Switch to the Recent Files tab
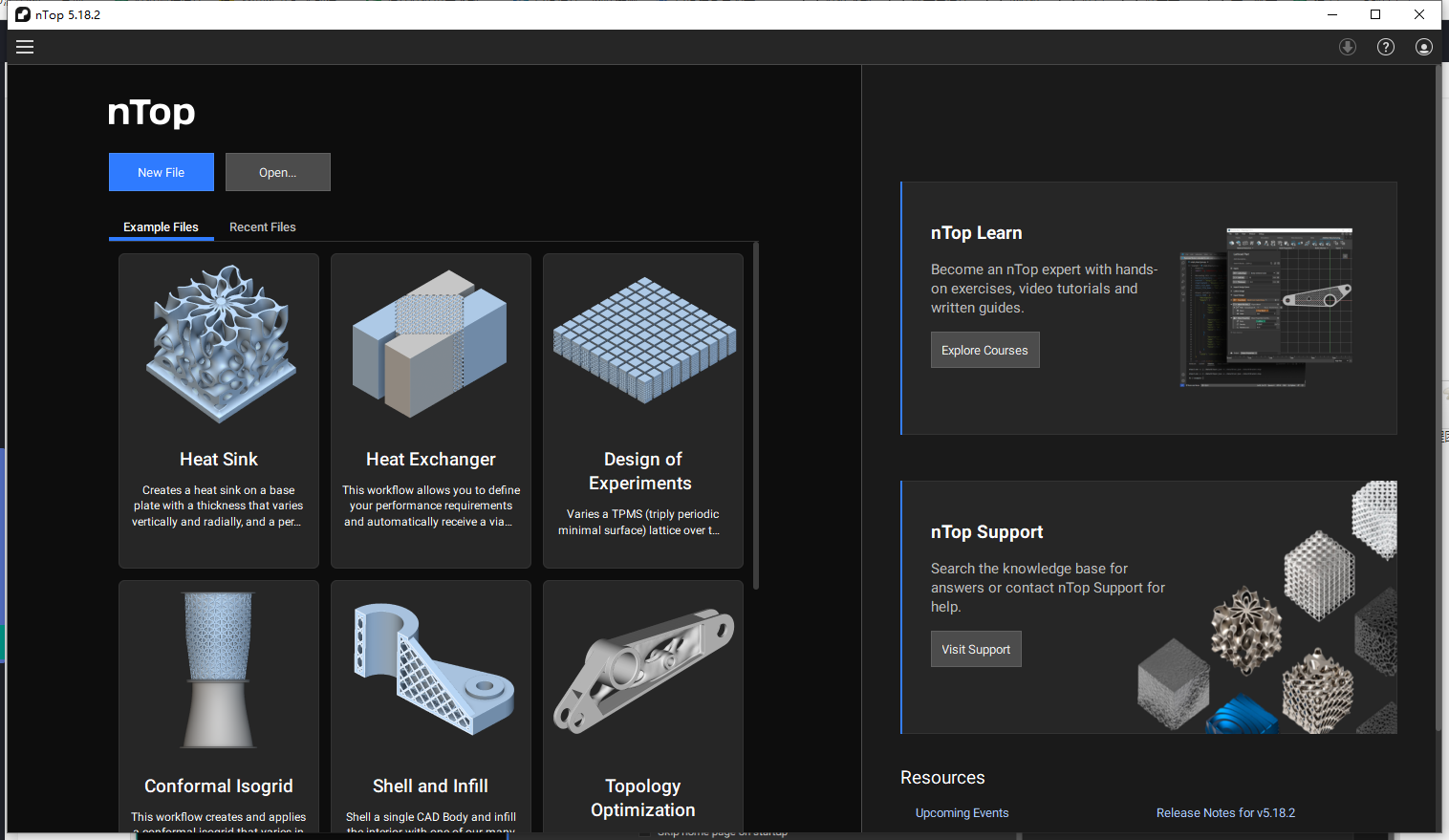 pos(263,226)
